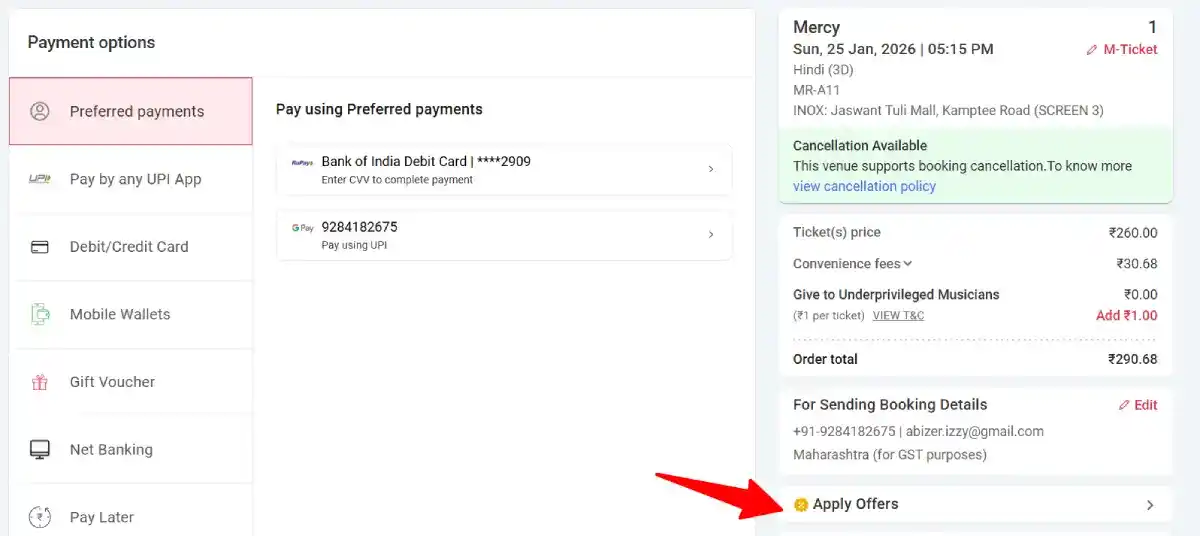
Task: Open the view cancellation policy link
Action: [x=864, y=186]
